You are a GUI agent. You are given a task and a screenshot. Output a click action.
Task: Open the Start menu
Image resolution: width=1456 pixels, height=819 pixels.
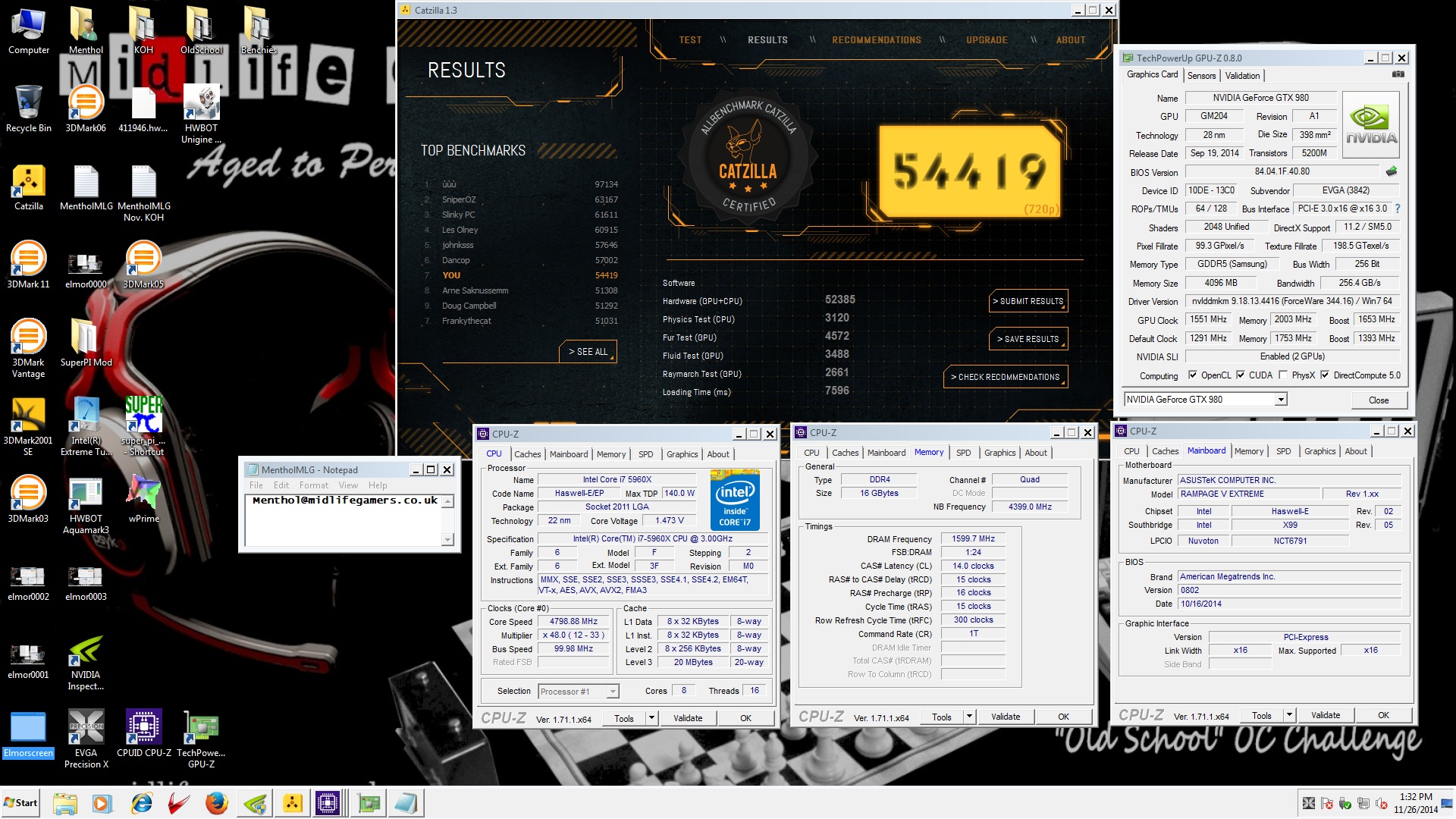[20, 803]
